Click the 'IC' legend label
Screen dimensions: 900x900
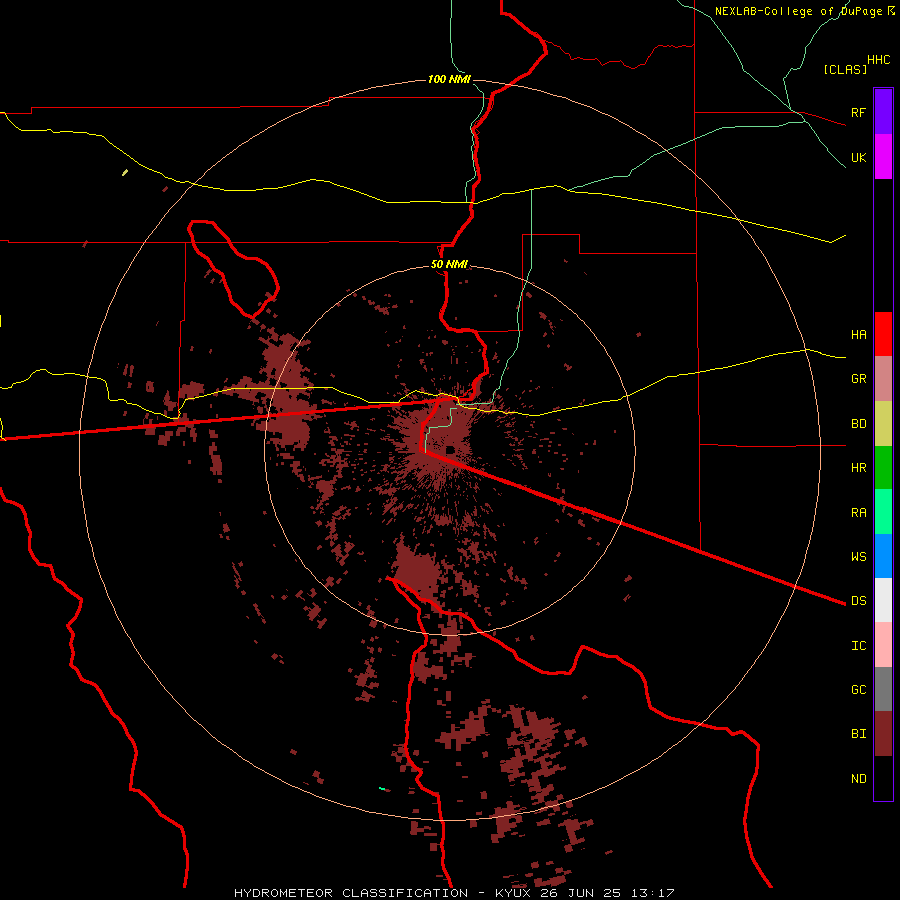coord(858,646)
